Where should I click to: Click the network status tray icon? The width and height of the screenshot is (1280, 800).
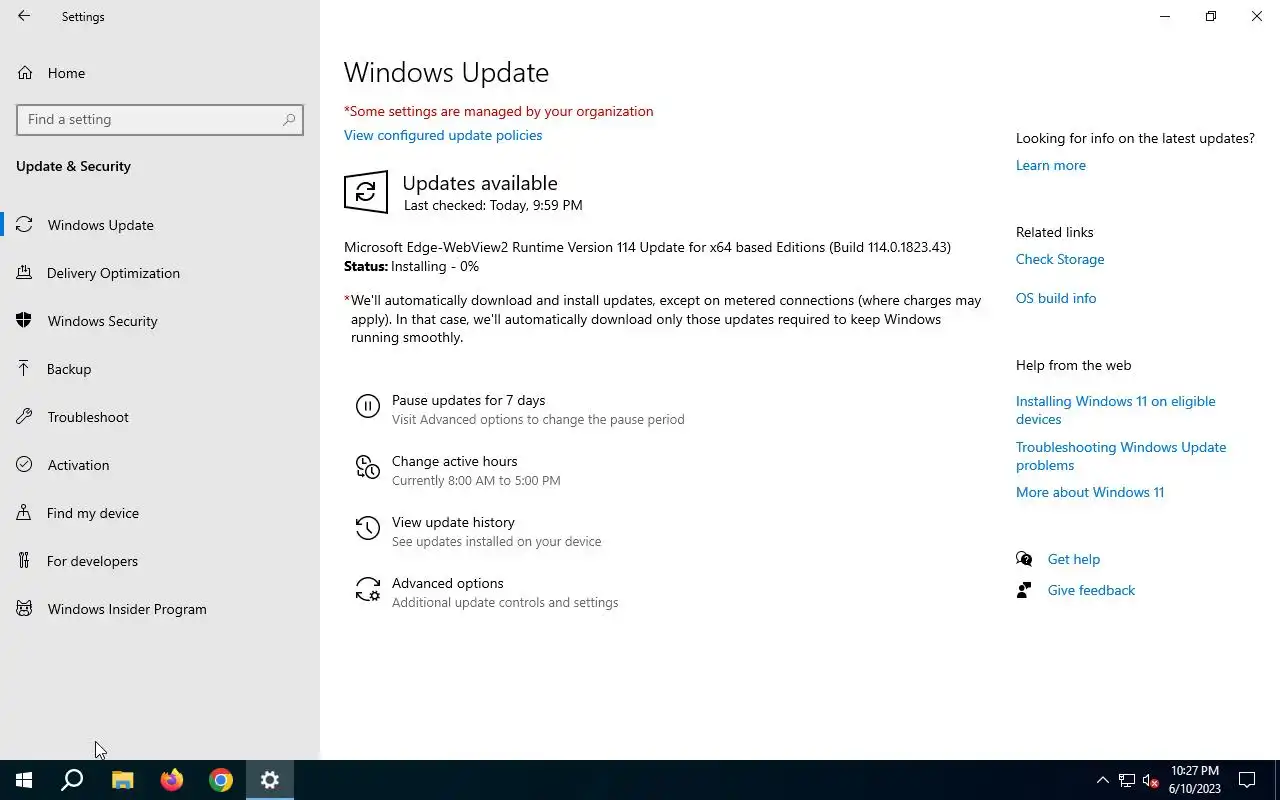(1127, 780)
